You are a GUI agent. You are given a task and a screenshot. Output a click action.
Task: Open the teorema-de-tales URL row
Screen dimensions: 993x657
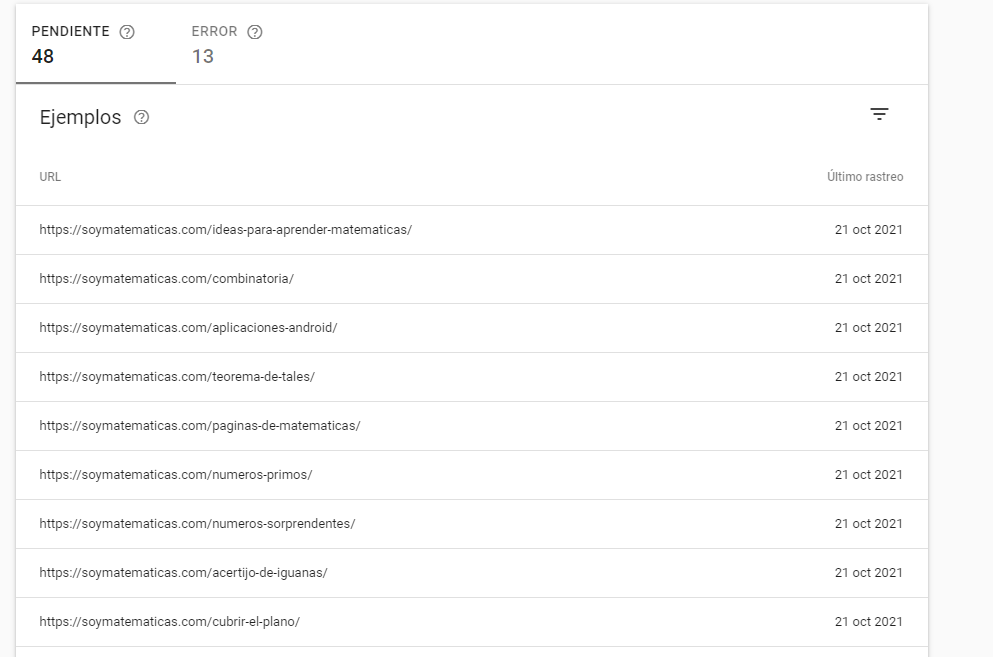pos(472,377)
